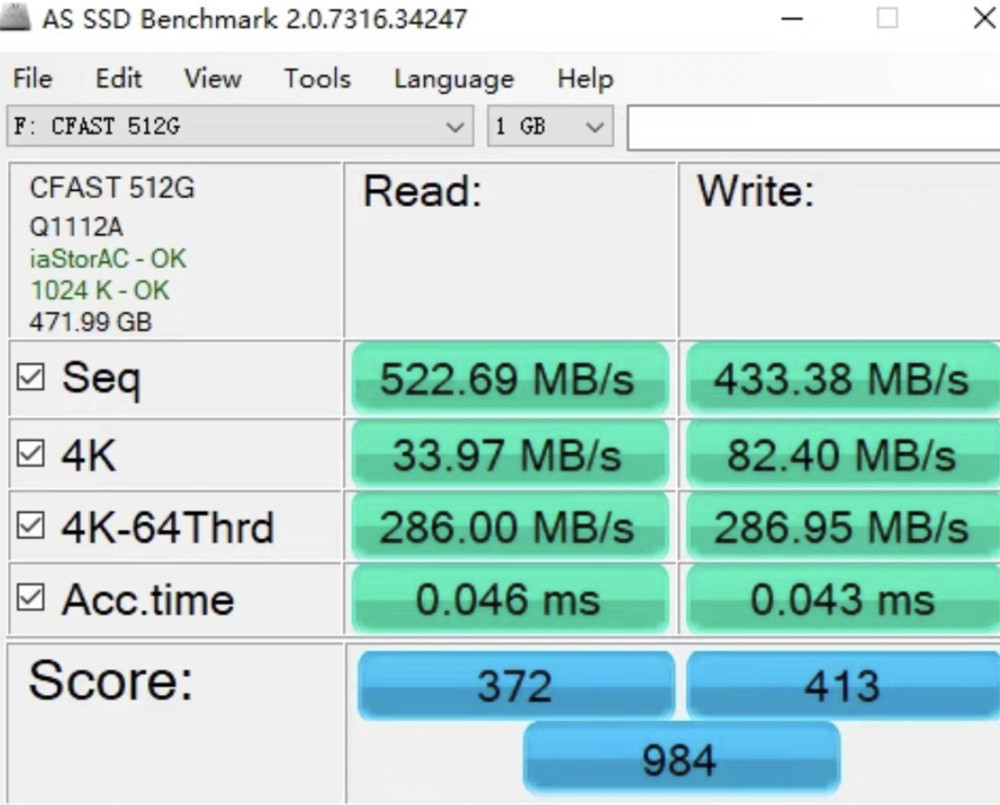Click the read score 372 bar
Viewport: 1000px width, 805px height.
[516, 686]
